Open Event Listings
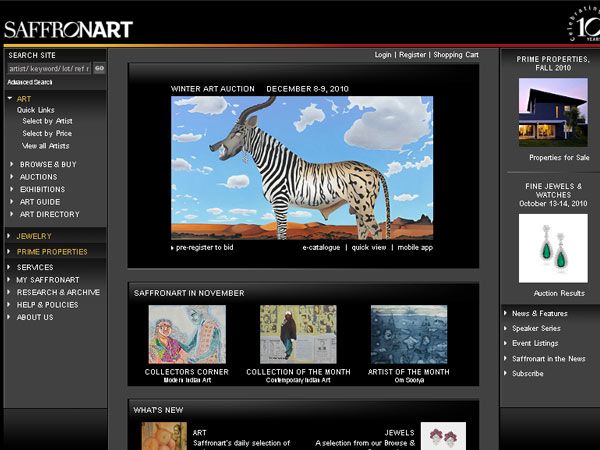Screen dimensions: 600x450 click(x=535, y=343)
